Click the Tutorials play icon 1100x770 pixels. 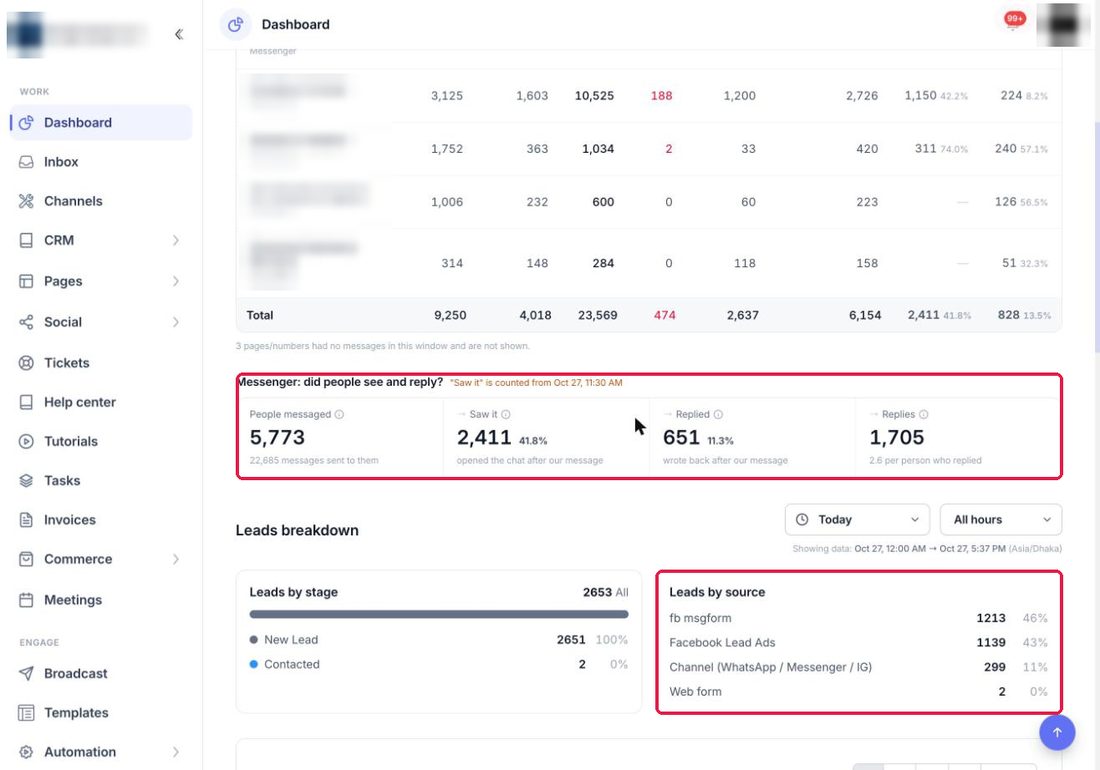point(26,441)
